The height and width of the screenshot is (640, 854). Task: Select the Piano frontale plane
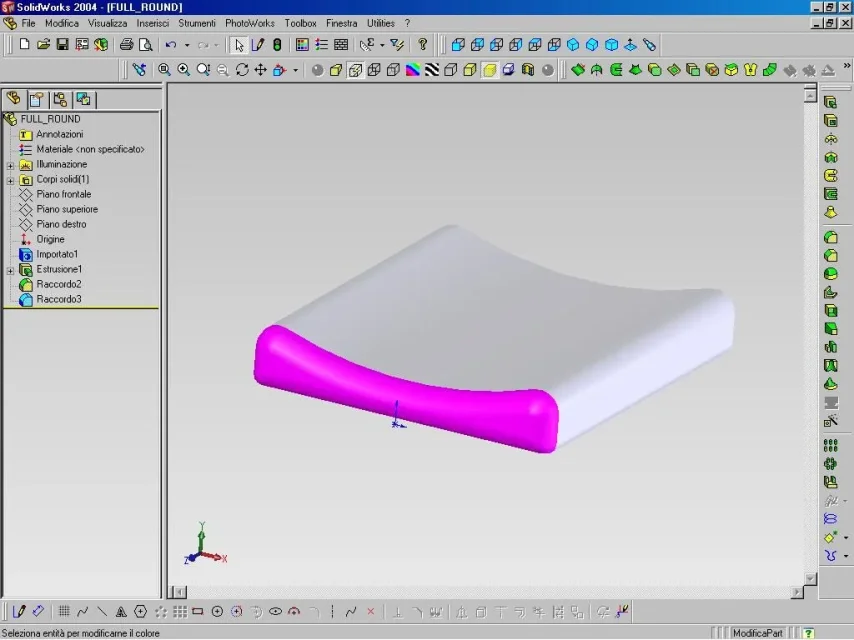[63, 194]
